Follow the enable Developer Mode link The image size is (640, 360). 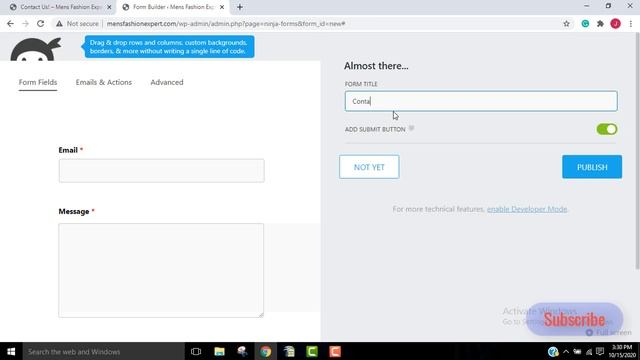click(x=527, y=209)
